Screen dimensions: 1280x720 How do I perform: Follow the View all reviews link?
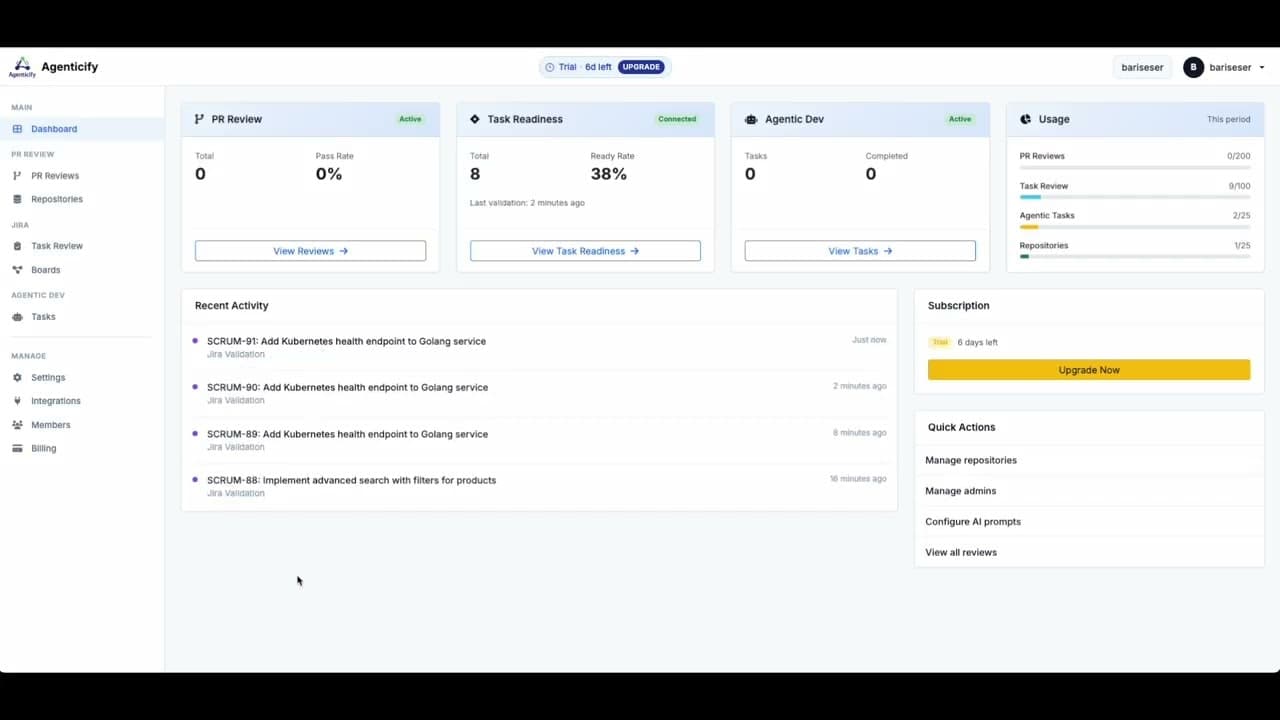(960, 552)
